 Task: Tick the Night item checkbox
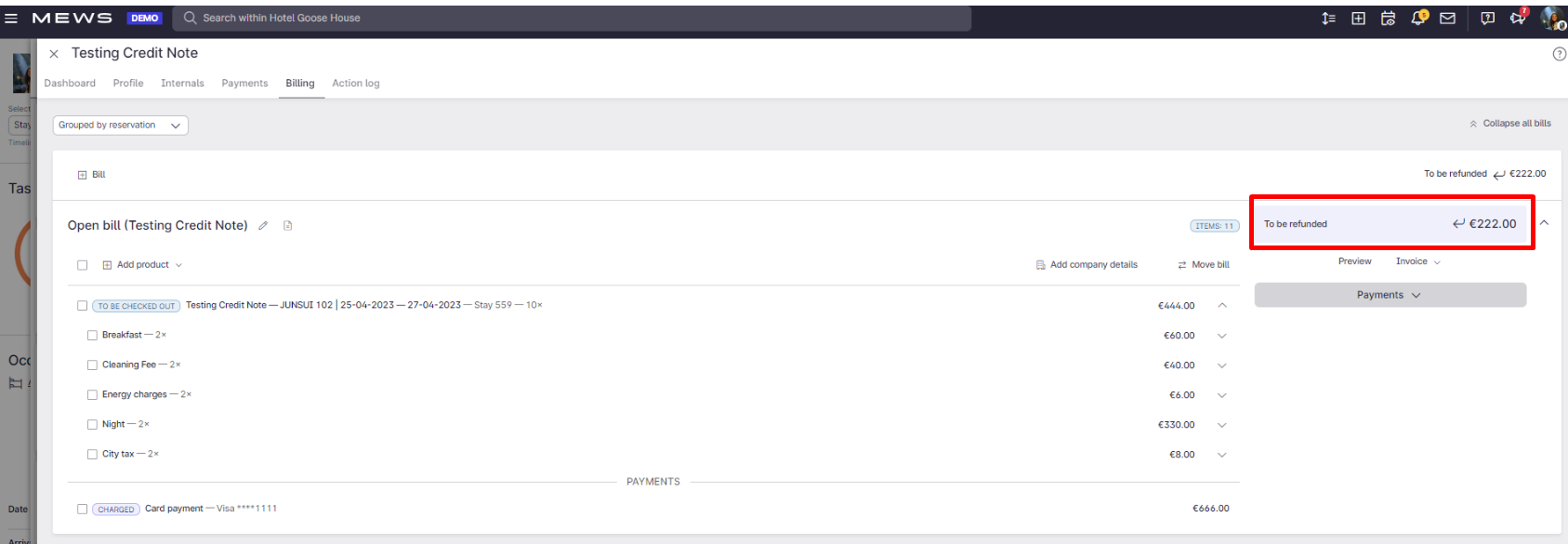[x=92, y=425]
